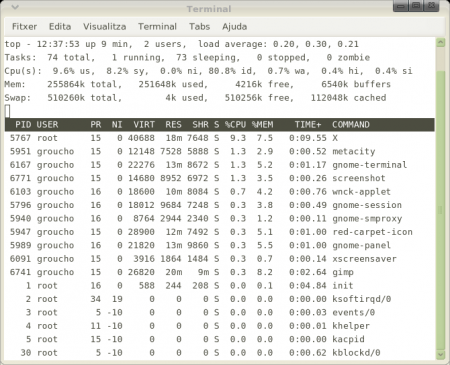
Task: Click the TIME+ column header
Action: point(308,125)
